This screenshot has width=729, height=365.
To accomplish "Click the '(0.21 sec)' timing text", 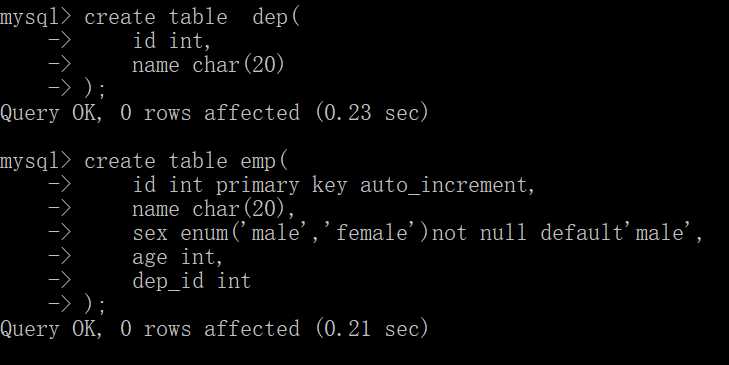I will 371,330.
